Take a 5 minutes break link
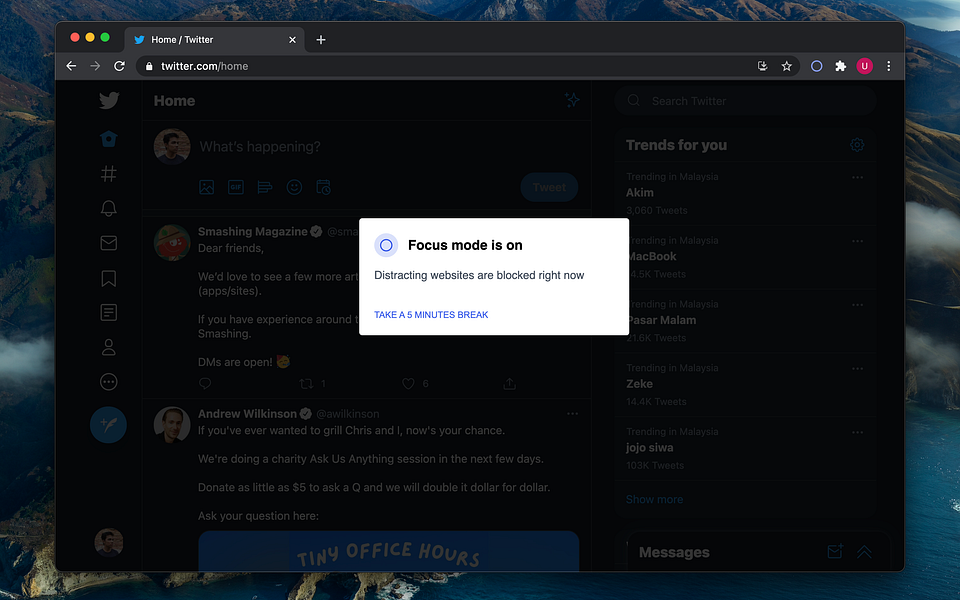960x600 pixels. point(431,315)
